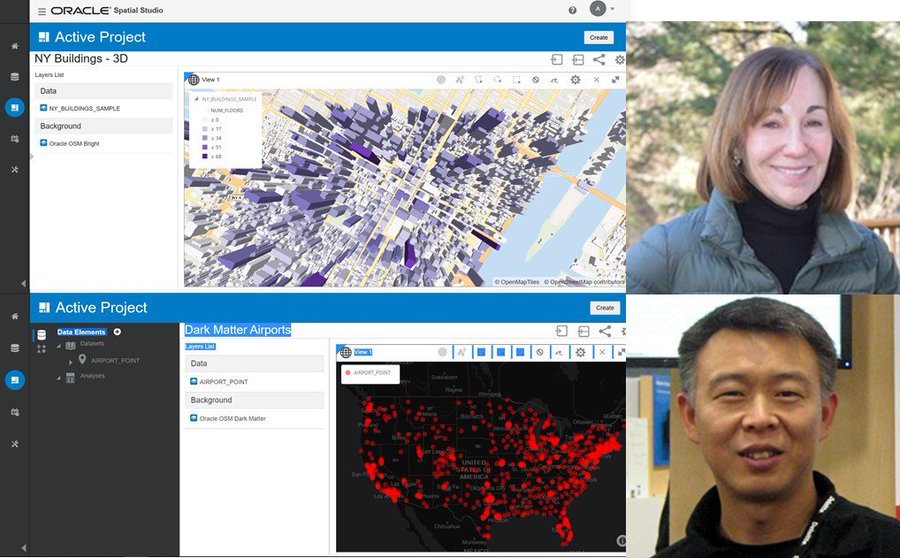This screenshot has width=900, height=558.
Task: Select Active Project icon in NY Buildings sidebar
Action: tap(15, 107)
